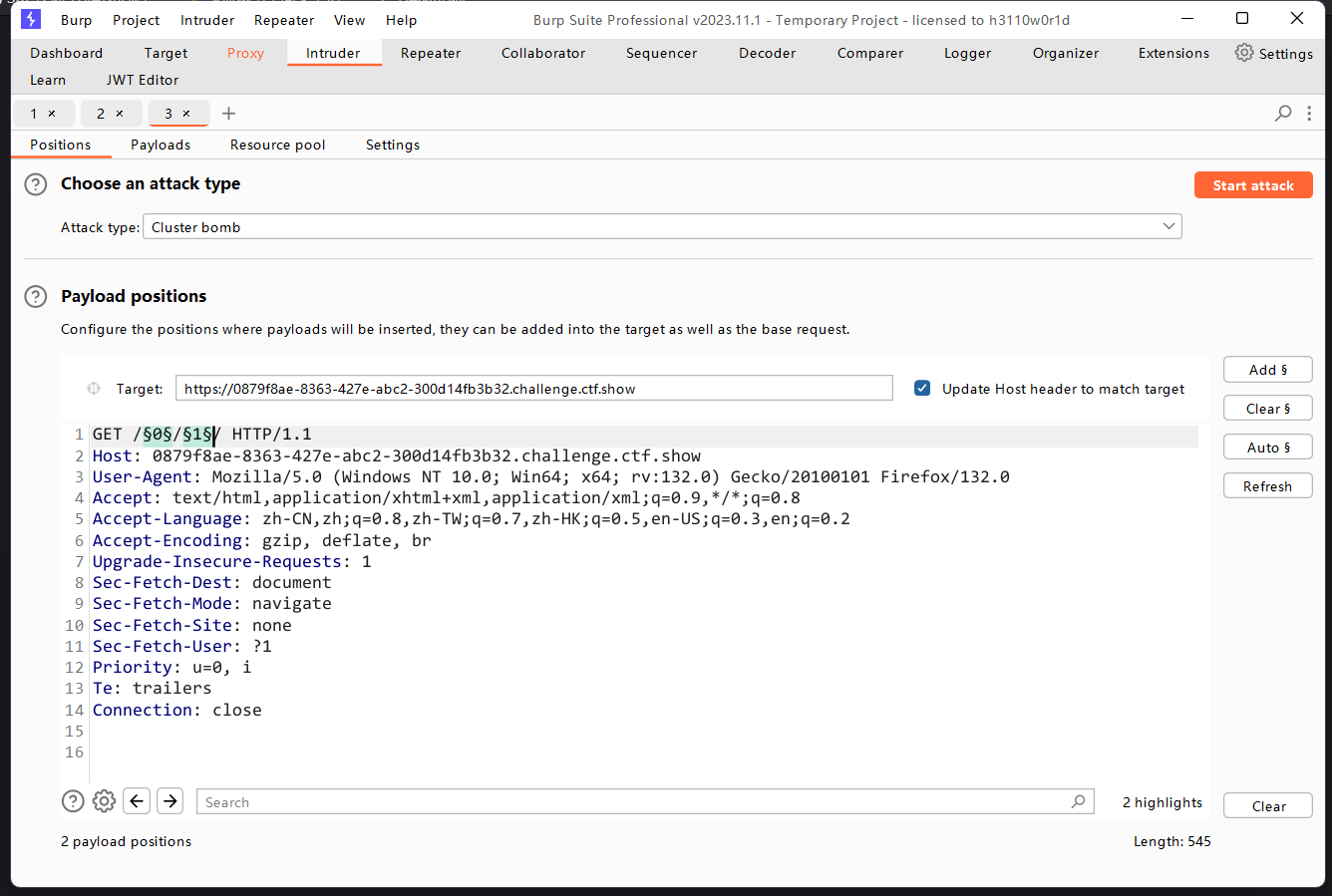The image size is (1332, 896).
Task: Click the Connection: close header line
Action: coord(177,711)
